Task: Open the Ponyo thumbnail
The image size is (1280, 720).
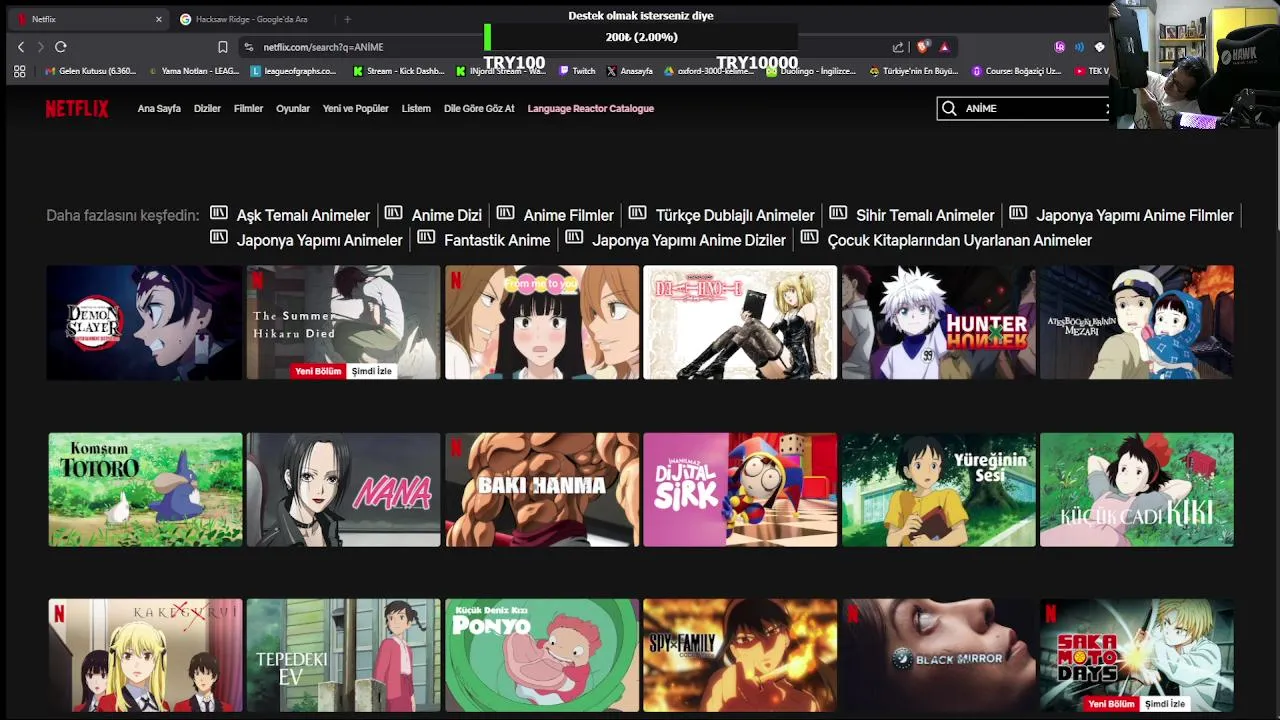Action: pos(541,655)
